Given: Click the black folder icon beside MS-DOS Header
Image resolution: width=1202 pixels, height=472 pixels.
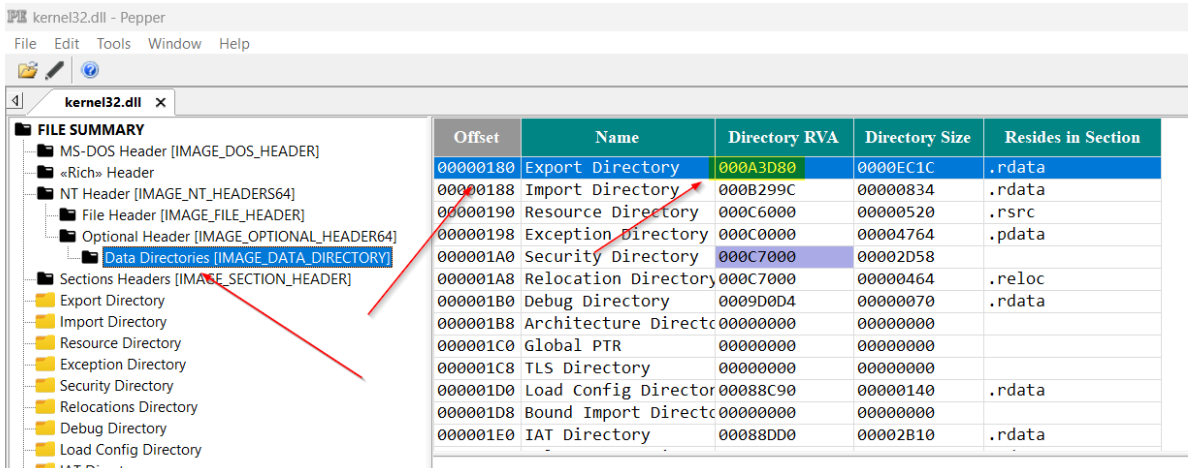Looking at the screenshot, I should point(45,151).
